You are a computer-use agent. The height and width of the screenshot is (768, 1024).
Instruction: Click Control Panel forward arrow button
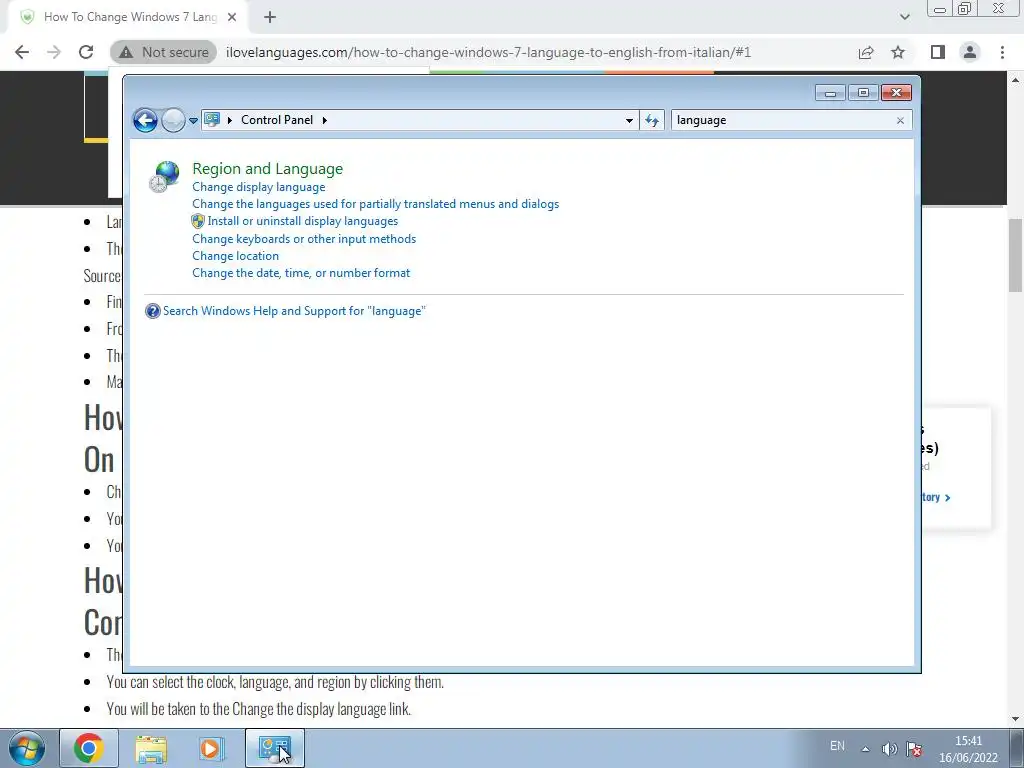(x=173, y=120)
